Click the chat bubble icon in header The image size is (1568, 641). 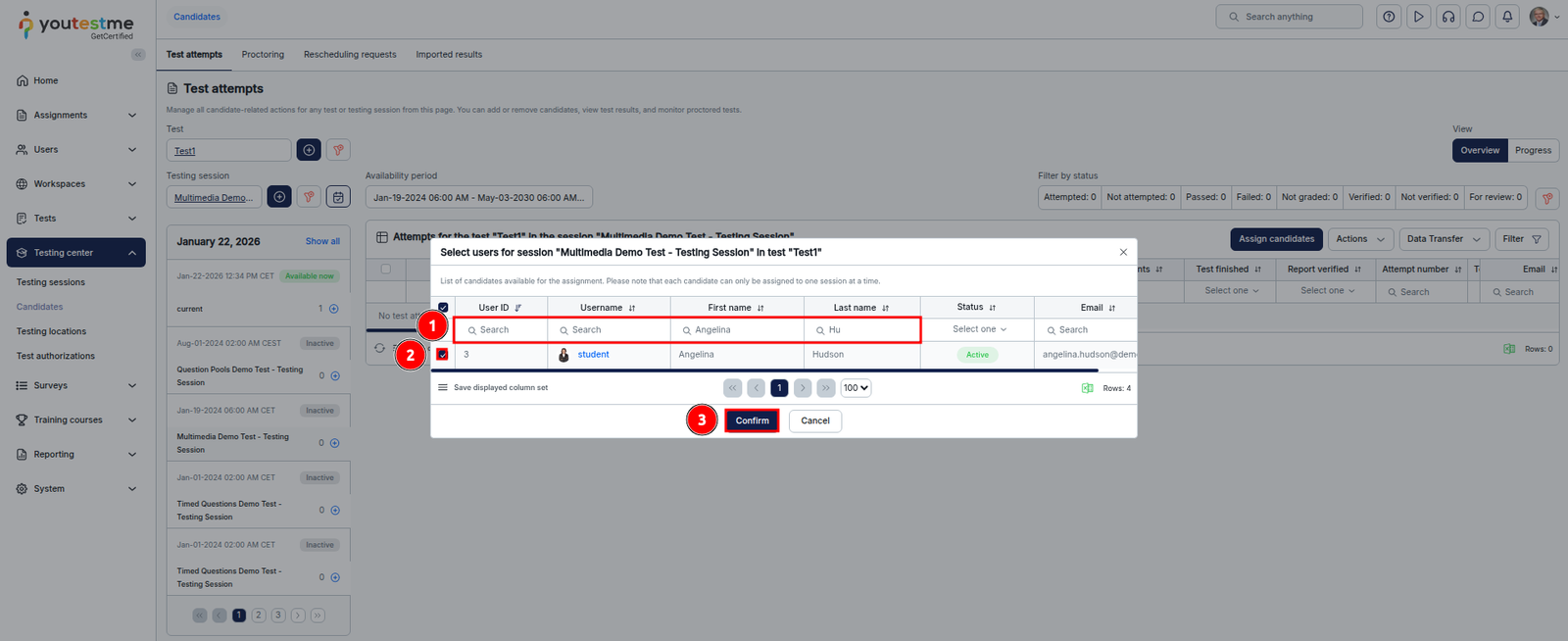point(1478,17)
